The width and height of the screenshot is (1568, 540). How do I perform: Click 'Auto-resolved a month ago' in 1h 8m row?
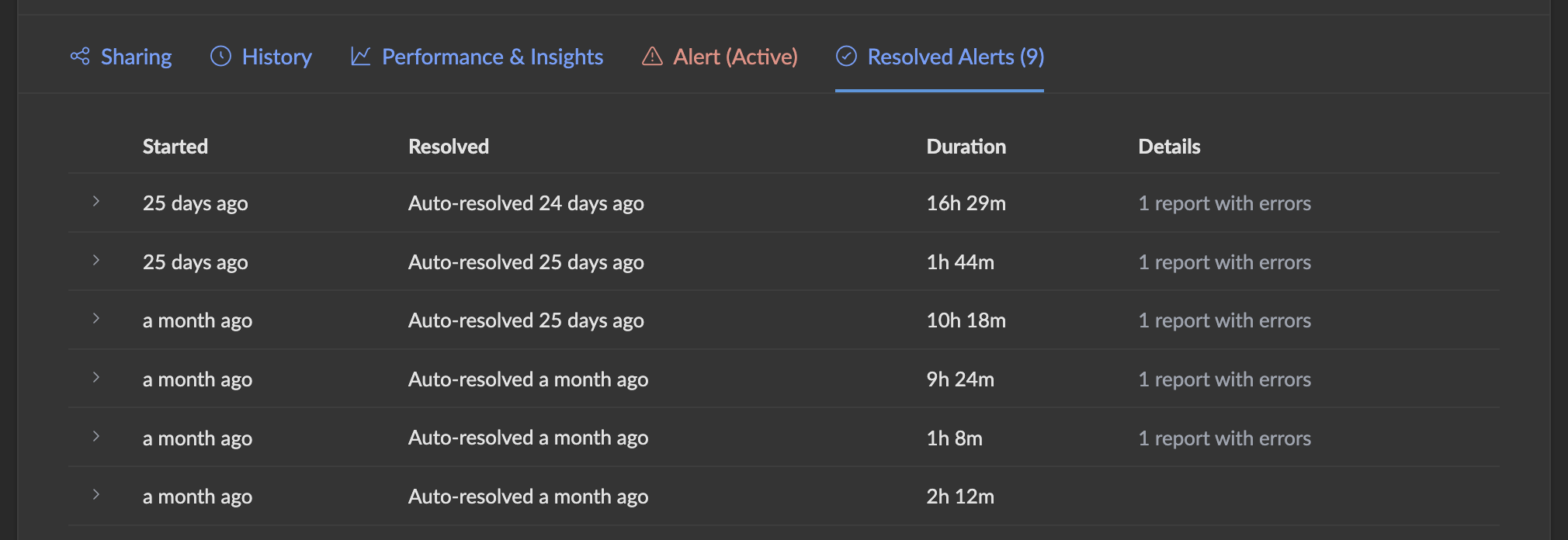(529, 438)
